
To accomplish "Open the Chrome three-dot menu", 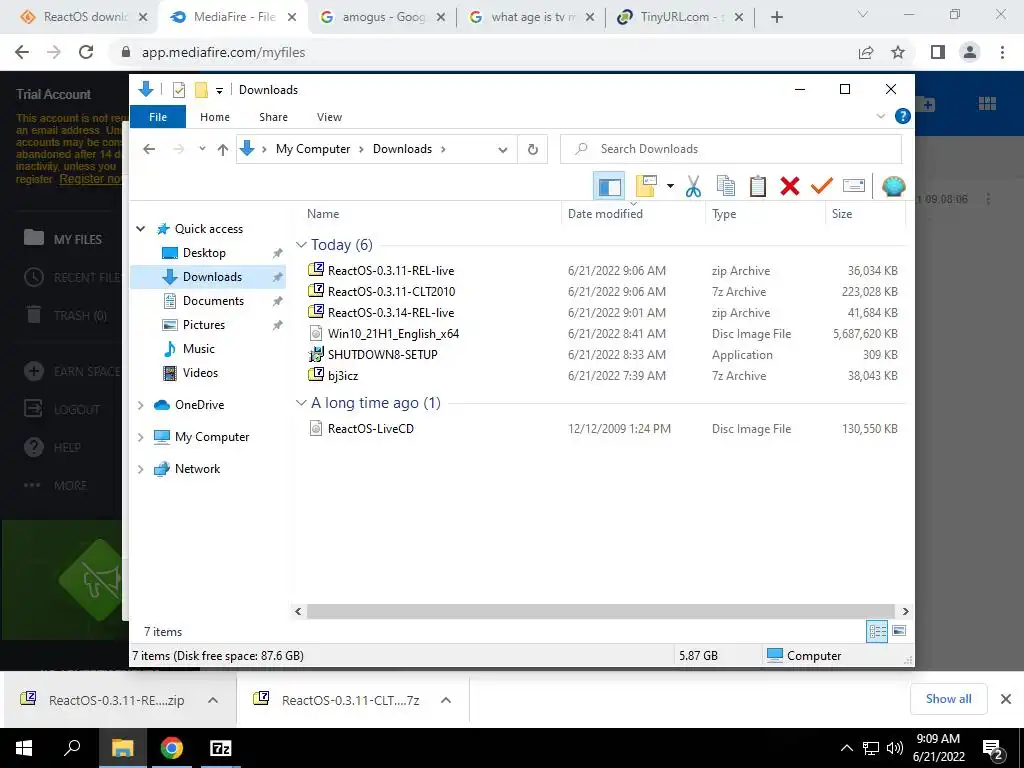I will (x=1002, y=52).
